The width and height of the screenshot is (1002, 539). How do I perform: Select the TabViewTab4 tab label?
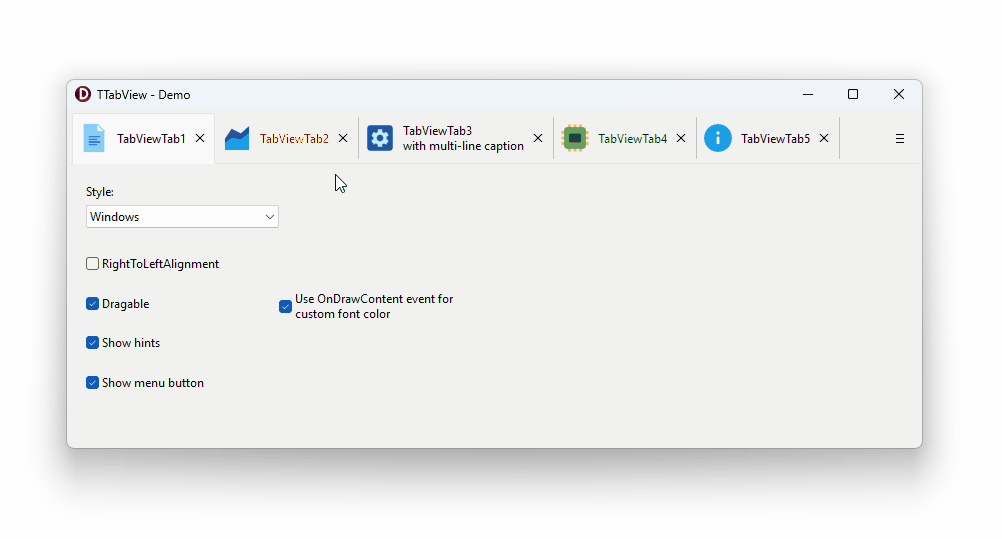point(633,139)
